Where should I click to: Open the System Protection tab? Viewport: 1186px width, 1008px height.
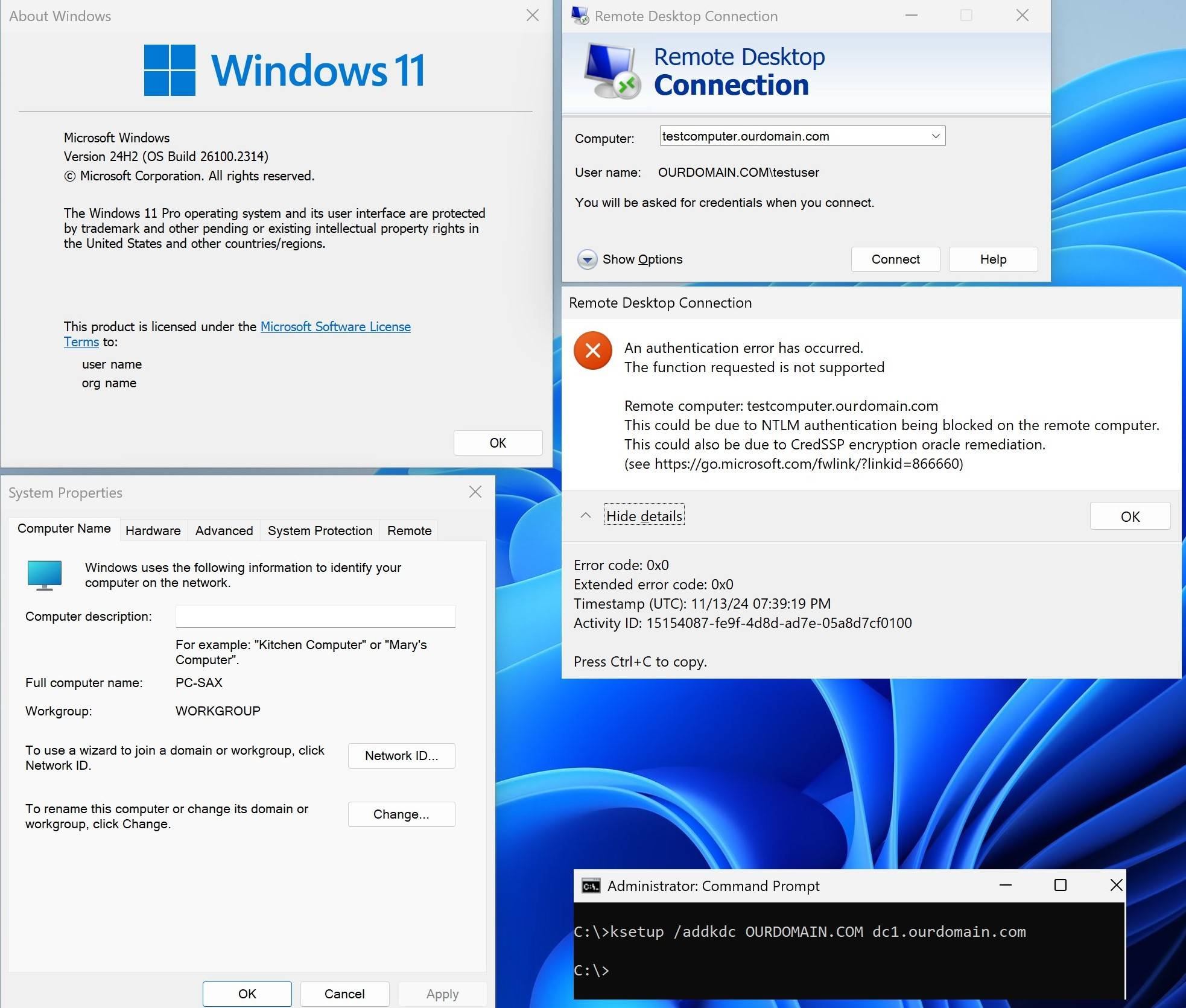click(320, 531)
